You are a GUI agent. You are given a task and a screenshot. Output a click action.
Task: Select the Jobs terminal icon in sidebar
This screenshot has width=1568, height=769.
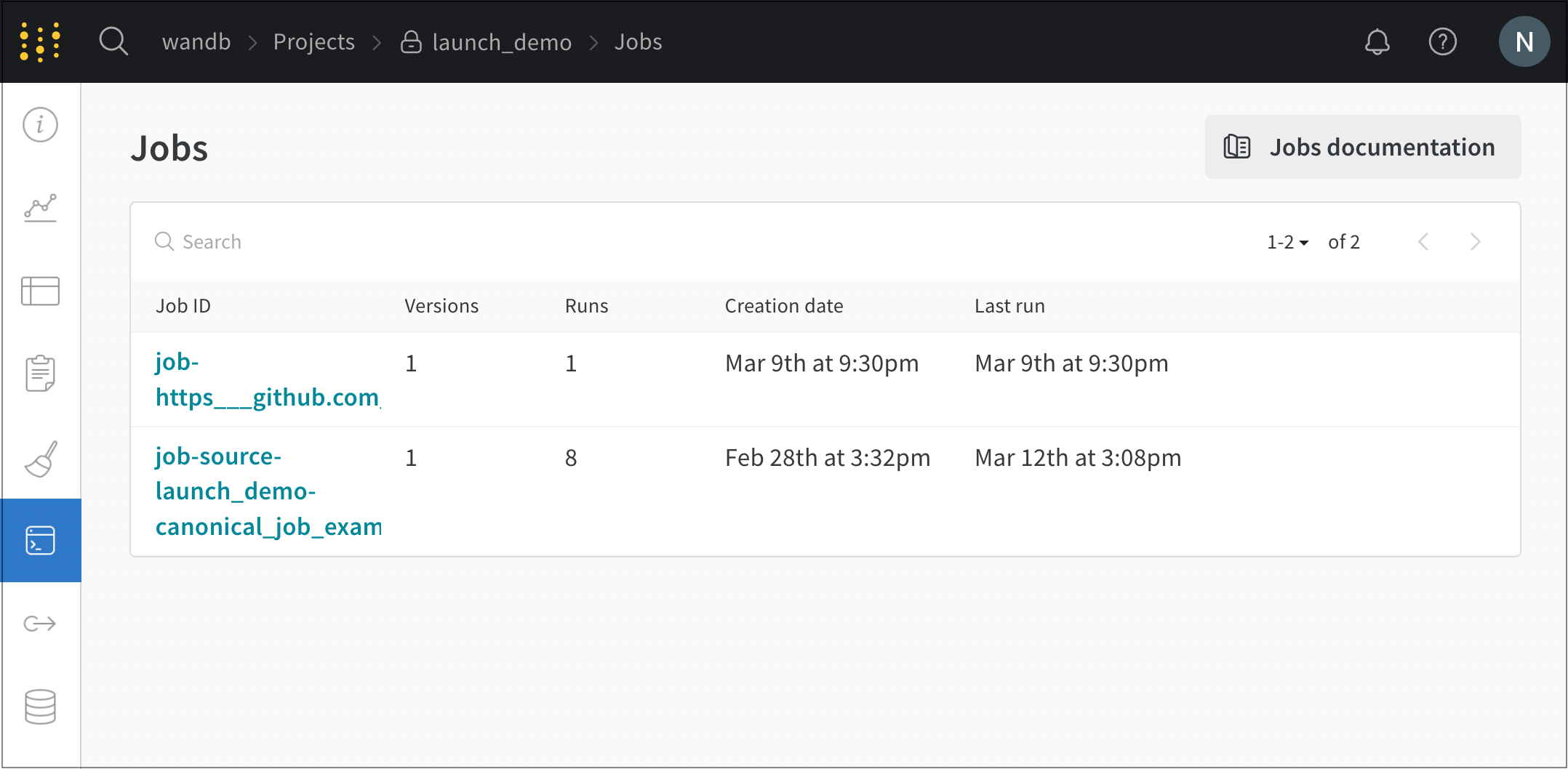click(x=40, y=541)
